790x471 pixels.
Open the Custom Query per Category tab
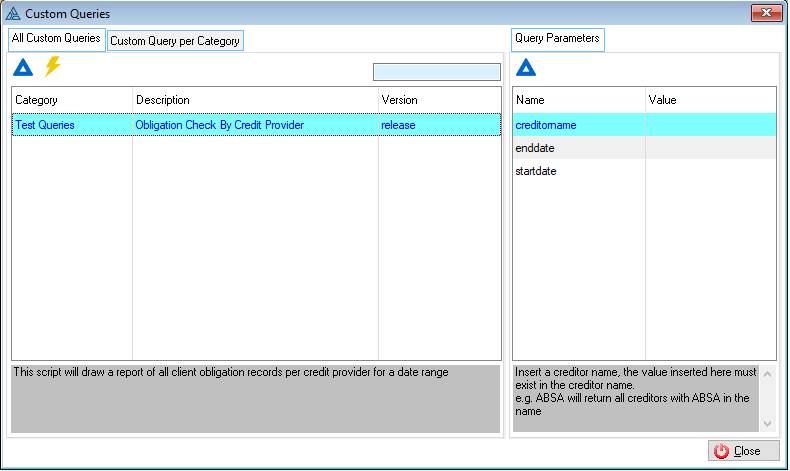tap(175, 41)
